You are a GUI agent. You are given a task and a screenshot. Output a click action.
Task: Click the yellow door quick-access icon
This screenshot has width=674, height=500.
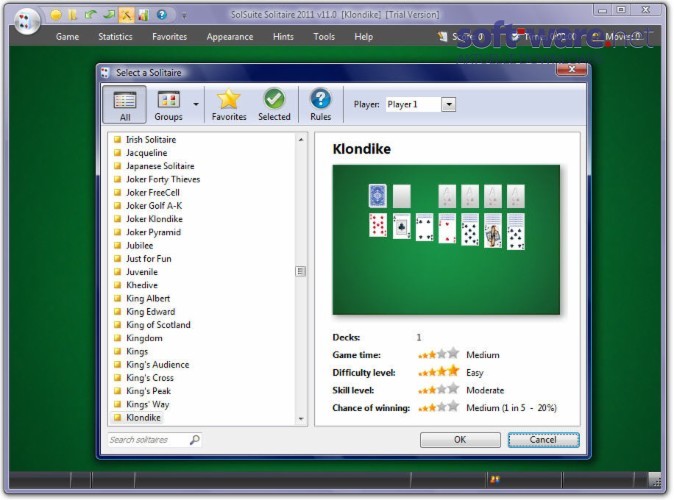tap(73, 15)
